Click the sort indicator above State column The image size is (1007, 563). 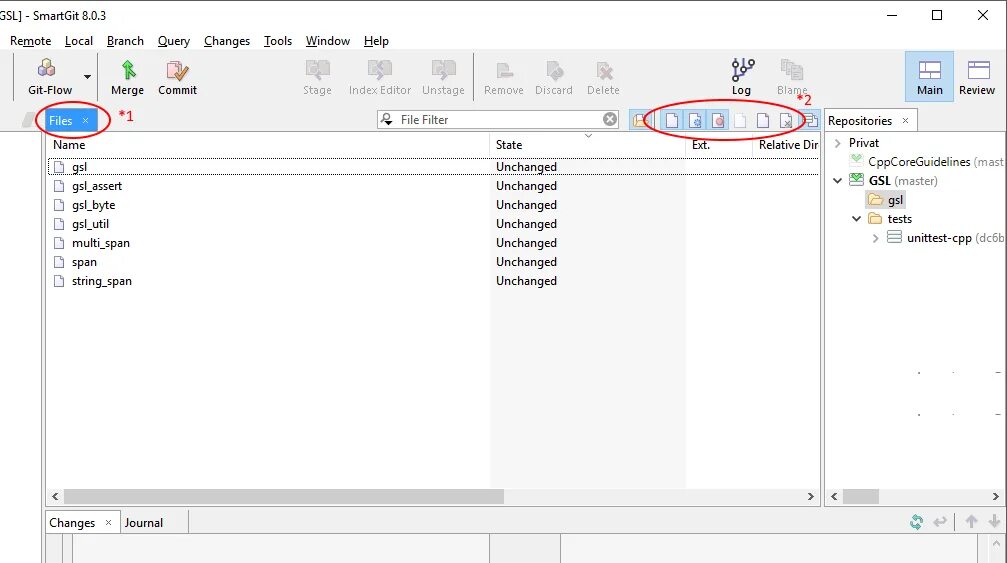[x=588, y=135]
